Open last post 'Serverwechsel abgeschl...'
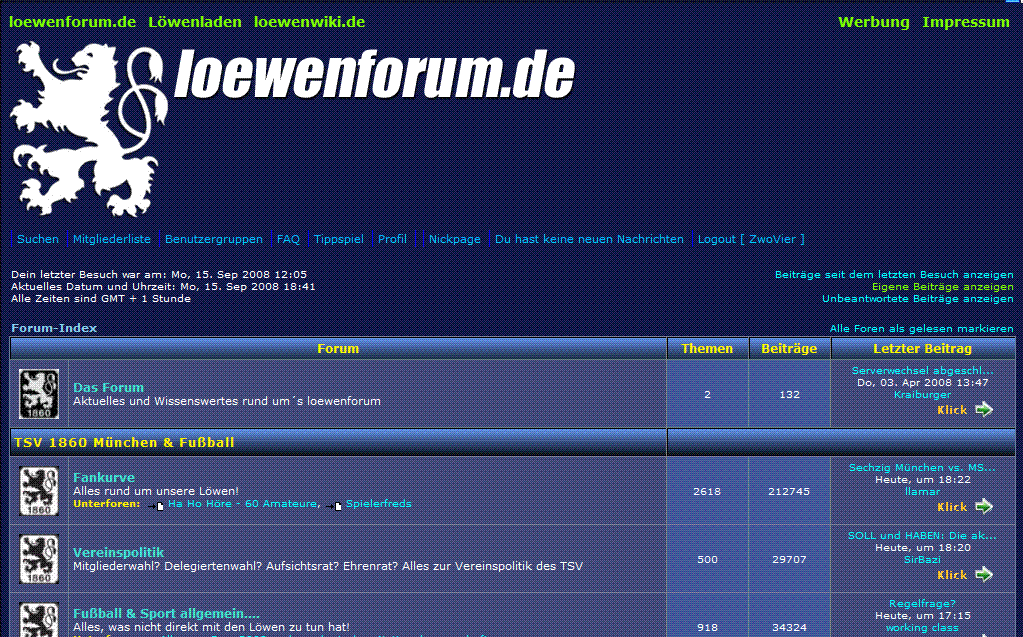The height and width of the screenshot is (637, 1023). 923,371
